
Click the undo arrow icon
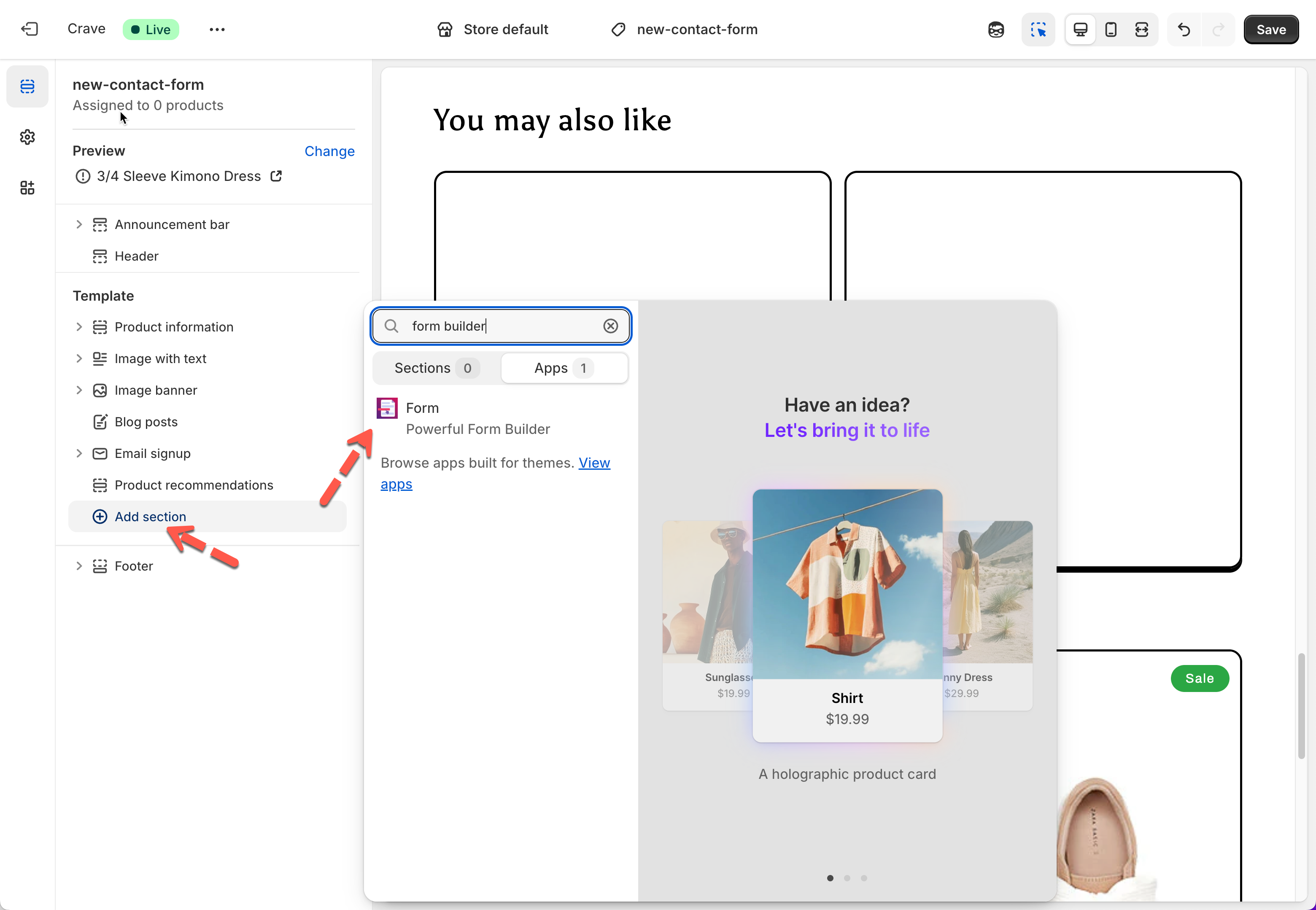(x=1184, y=29)
